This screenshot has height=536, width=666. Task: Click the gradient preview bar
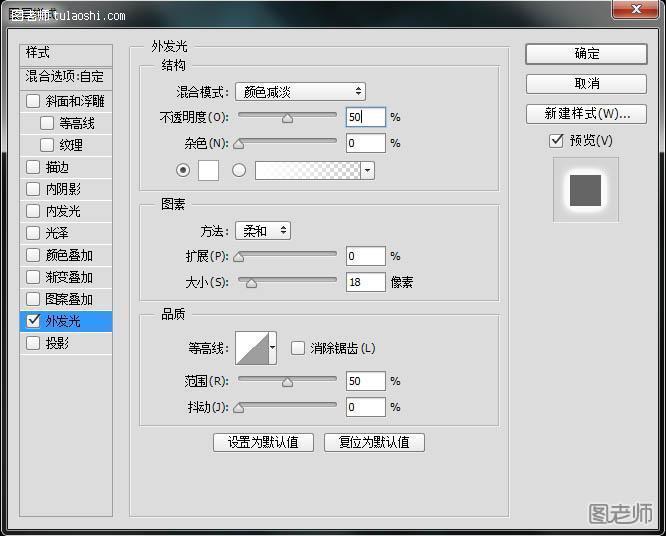click(308, 171)
